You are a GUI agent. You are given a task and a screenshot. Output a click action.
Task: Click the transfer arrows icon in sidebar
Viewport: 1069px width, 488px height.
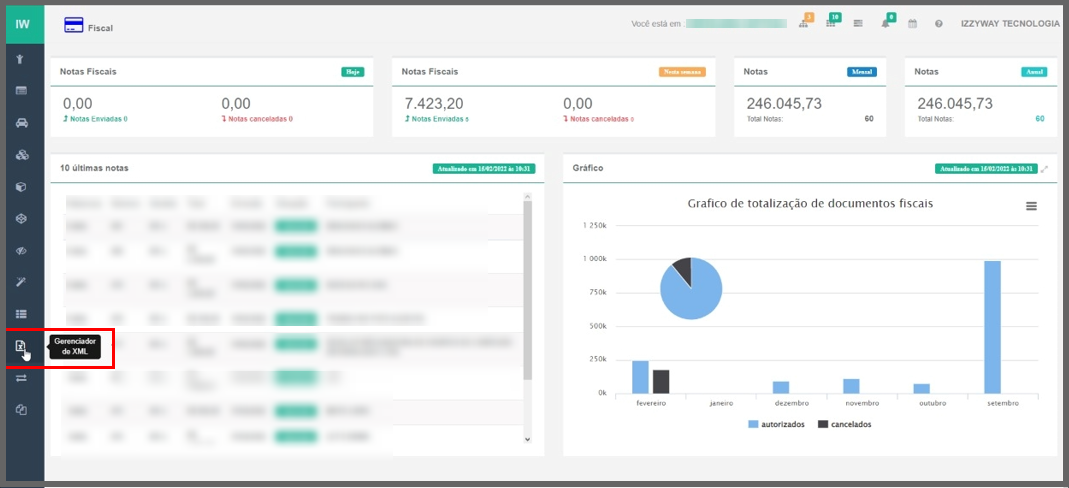(x=21, y=378)
